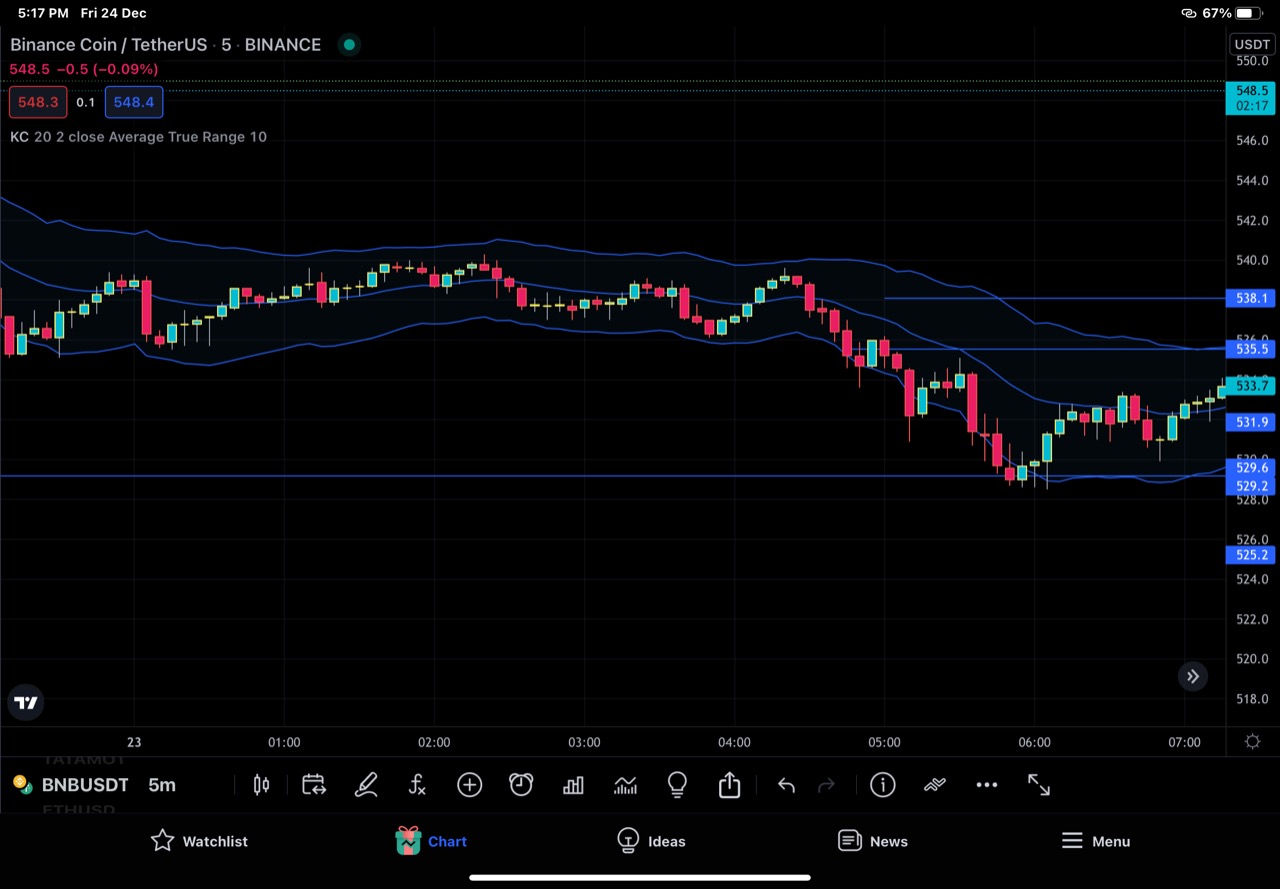Open the bar chart financials icon
The width and height of the screenshot is (1280, 889).
[573, 785]
